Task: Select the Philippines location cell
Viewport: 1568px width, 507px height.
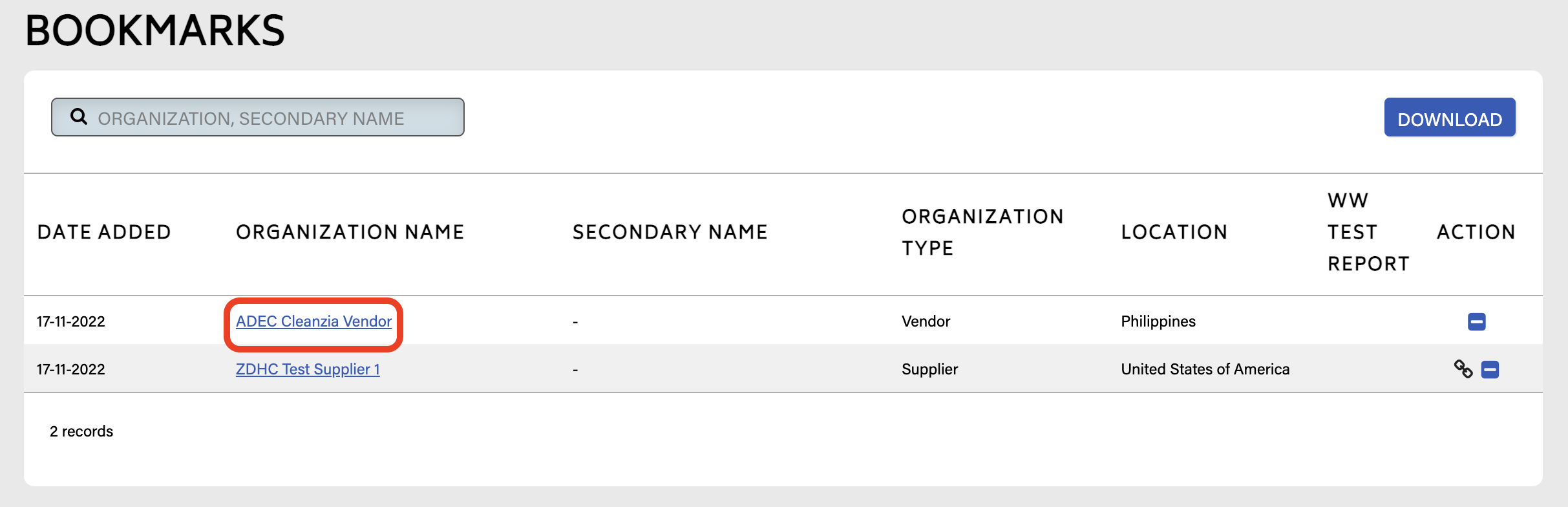Action: coord(1158,321)
